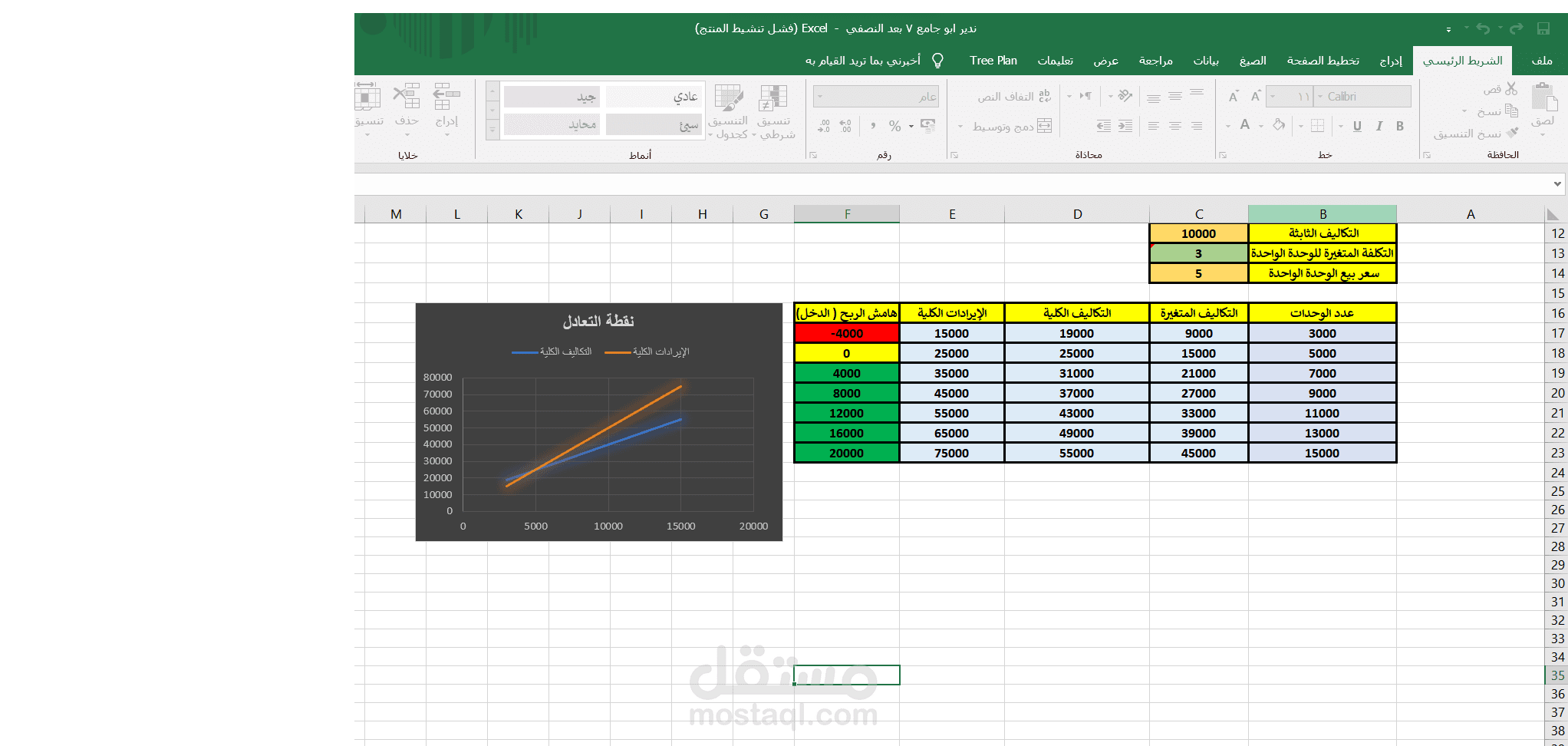Click the Format as Table icon
This screenshot has height=746, width=1568.
[x=729, y=97]
